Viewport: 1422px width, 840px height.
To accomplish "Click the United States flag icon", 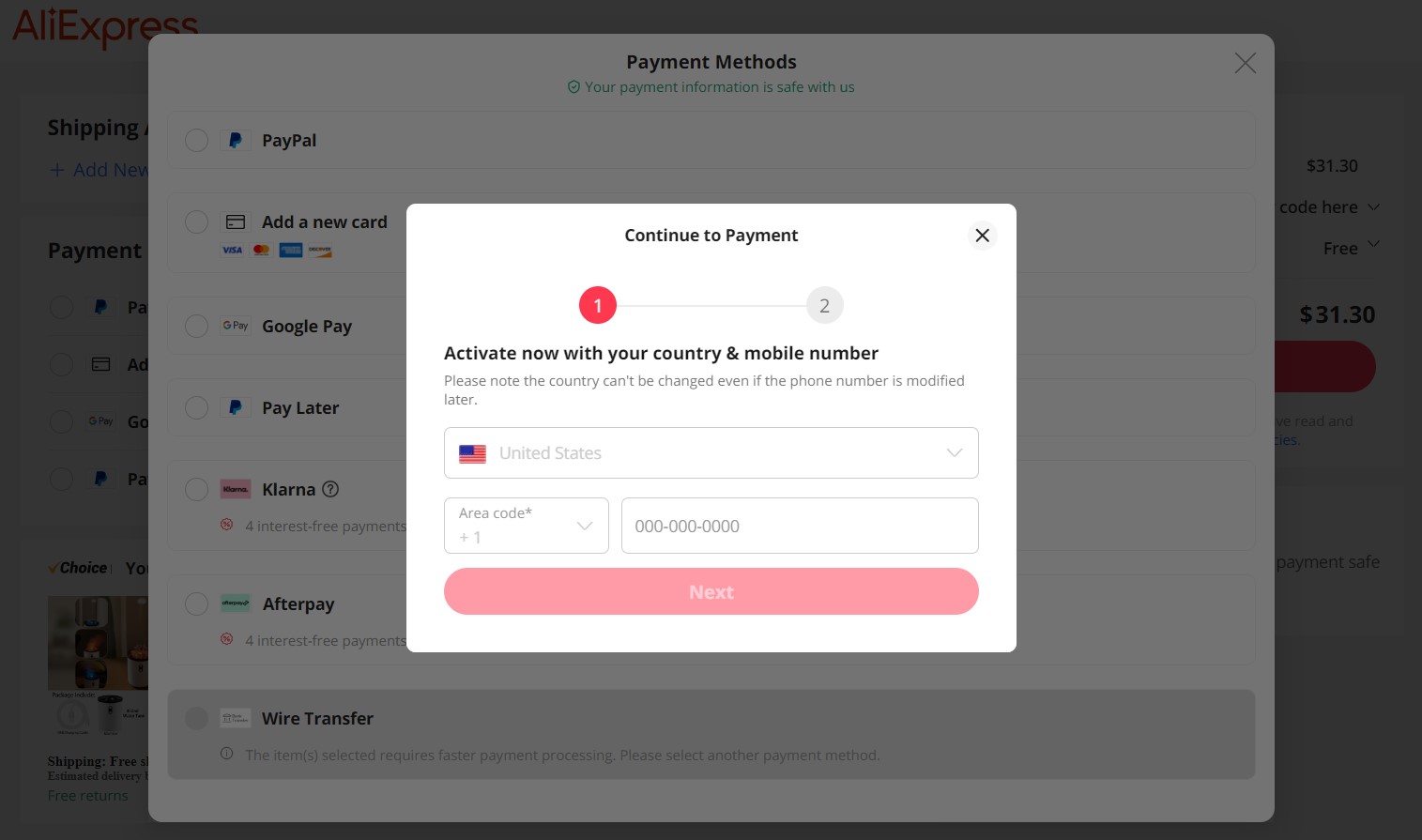I will coord(472,453).
